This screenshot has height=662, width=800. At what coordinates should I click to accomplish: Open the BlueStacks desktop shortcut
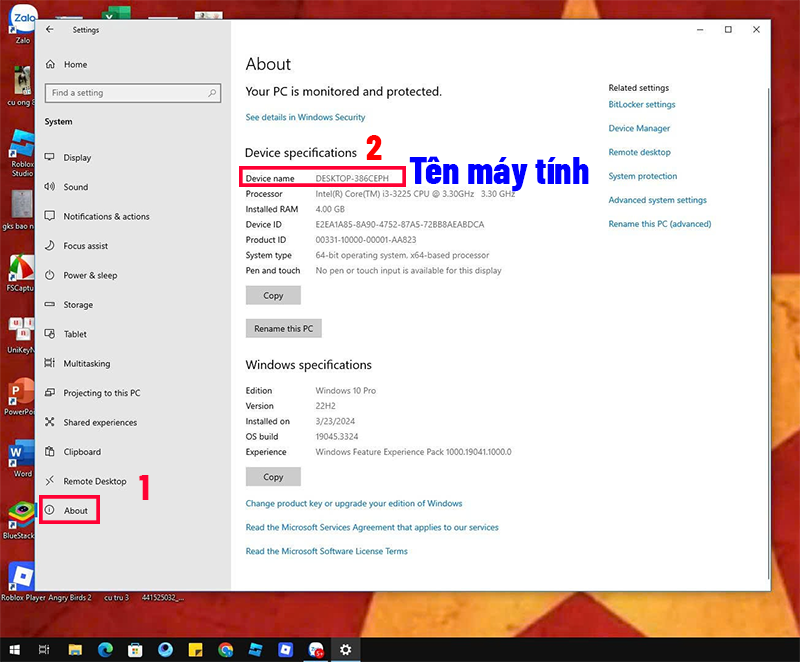(x=19, y=520)
